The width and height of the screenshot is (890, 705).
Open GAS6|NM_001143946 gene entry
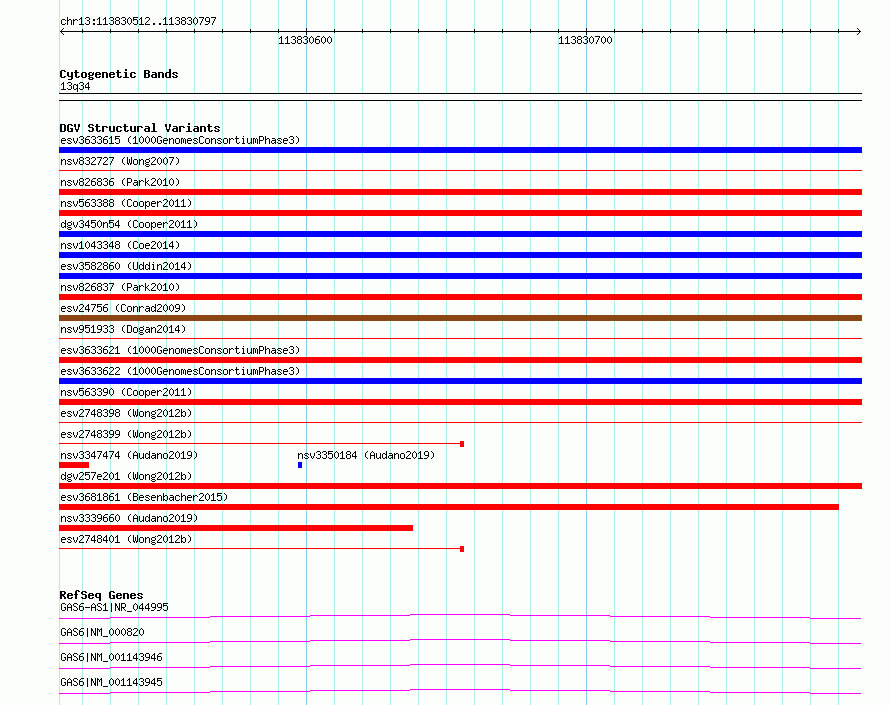[x=111, y=657]
